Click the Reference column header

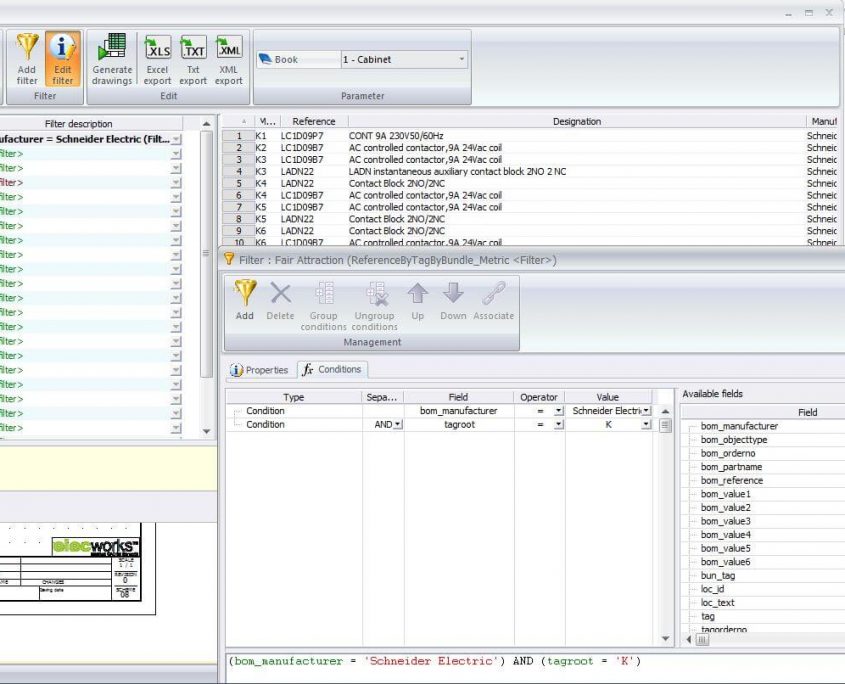point(313,121)
